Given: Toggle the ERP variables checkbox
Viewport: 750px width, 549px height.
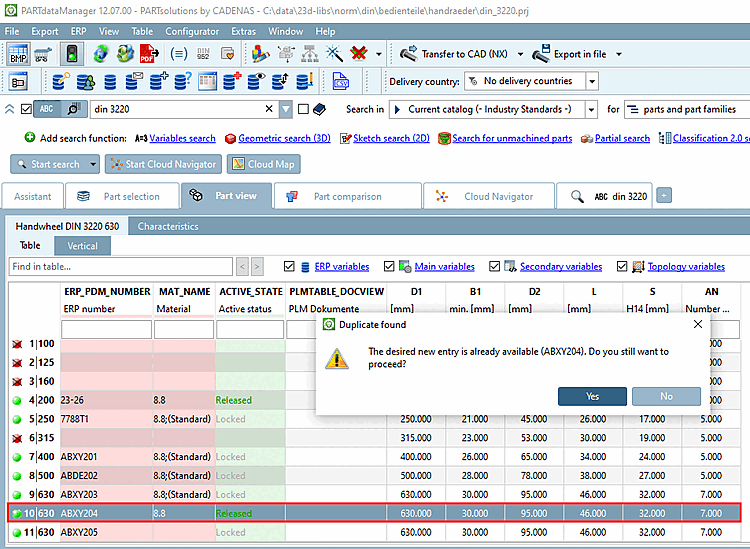Looking at the screenshot, I should click(x=290, y=267).
